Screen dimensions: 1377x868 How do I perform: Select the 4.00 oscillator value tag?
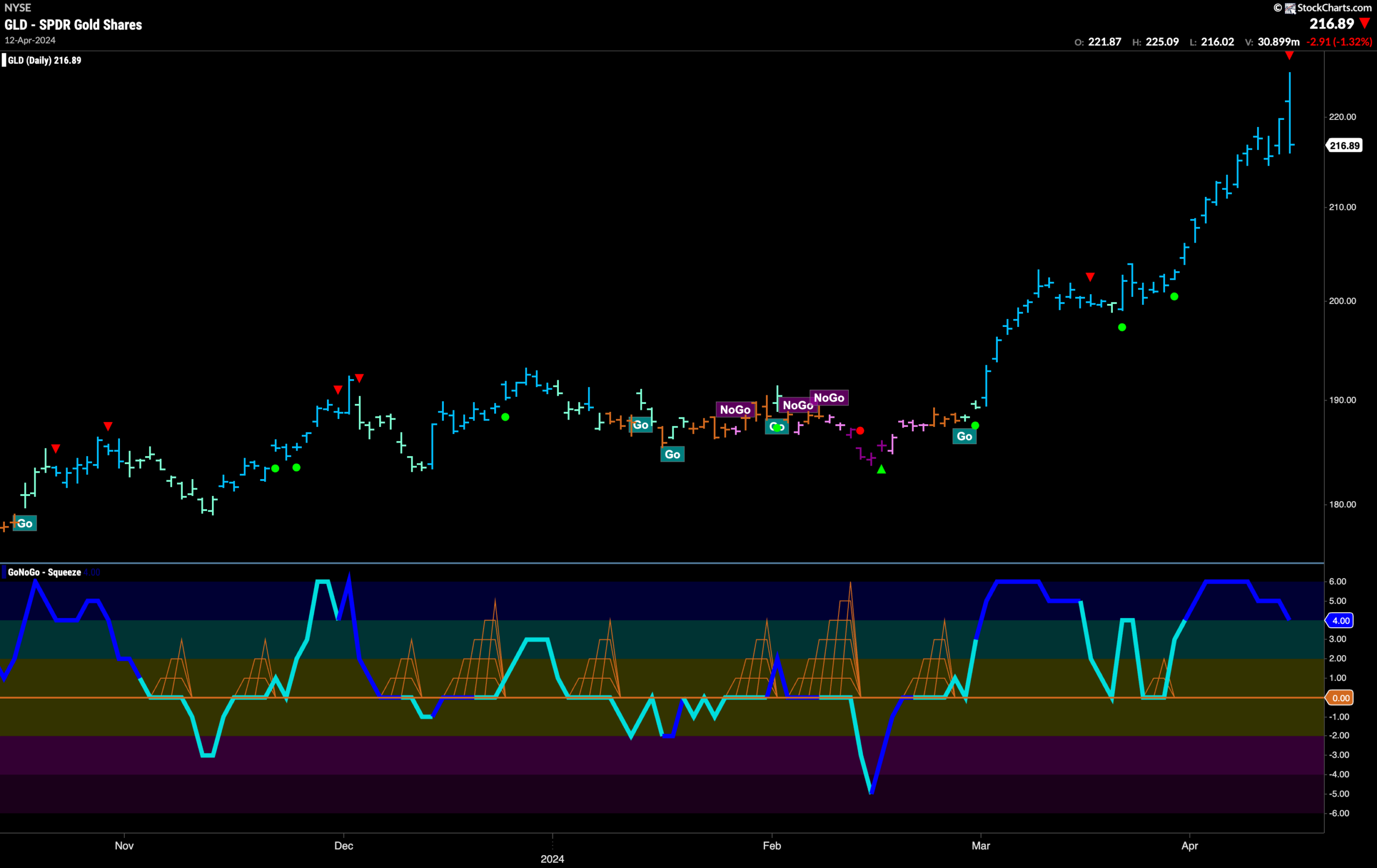pyautogui.click(x=1340, y=621)
